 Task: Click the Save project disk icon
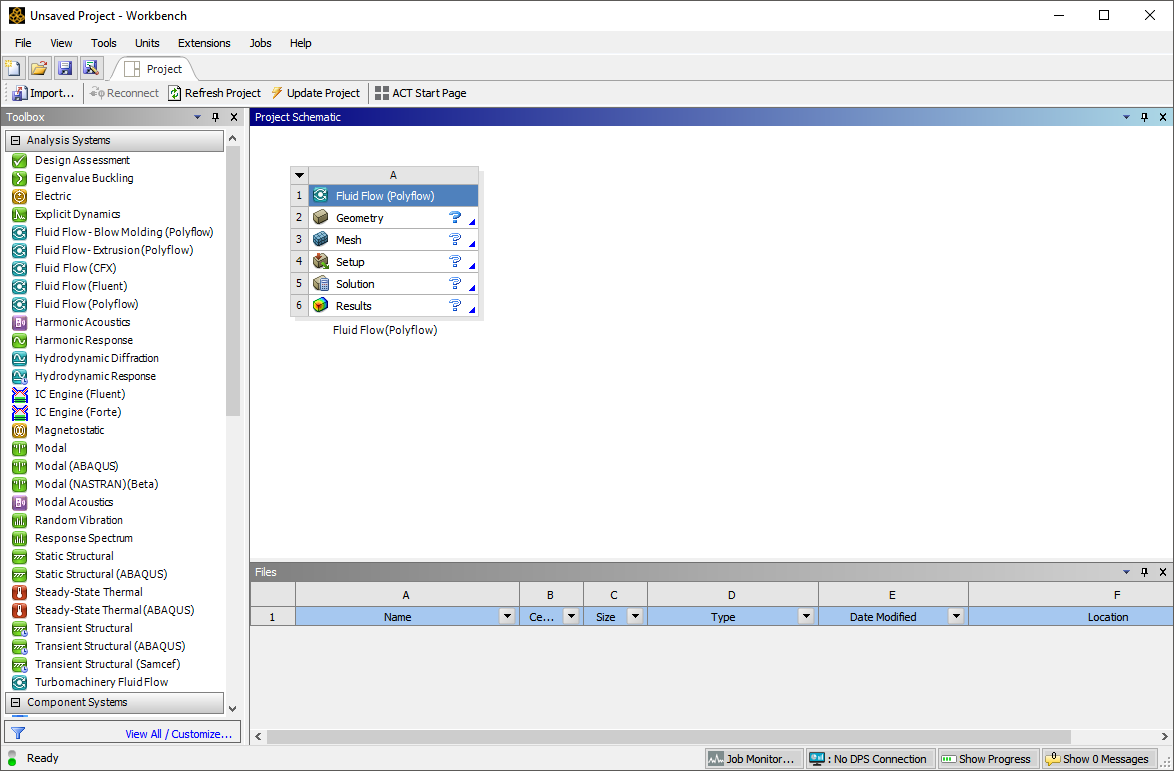coord(65,69)
